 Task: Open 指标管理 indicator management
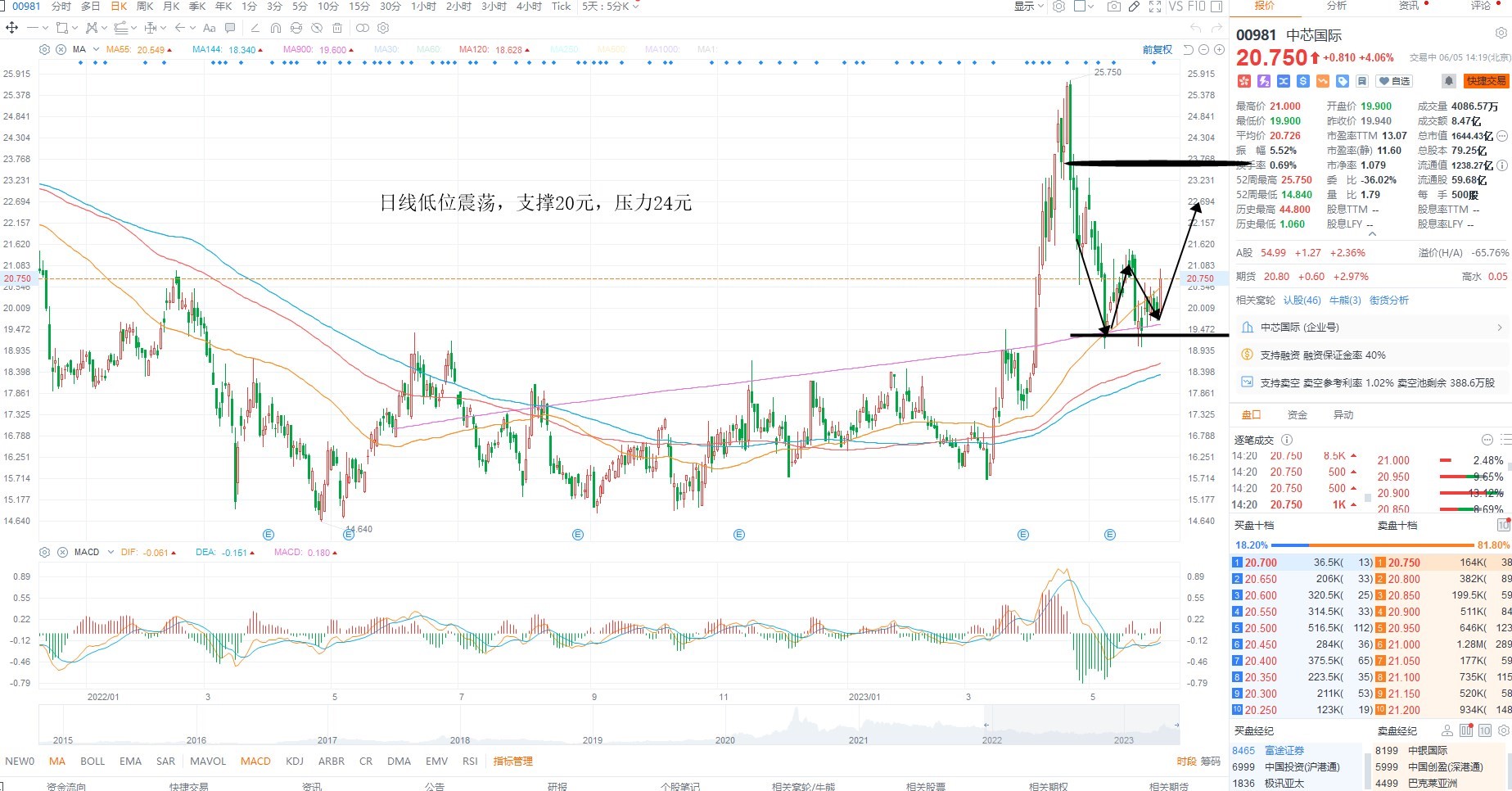click(513, 761)
